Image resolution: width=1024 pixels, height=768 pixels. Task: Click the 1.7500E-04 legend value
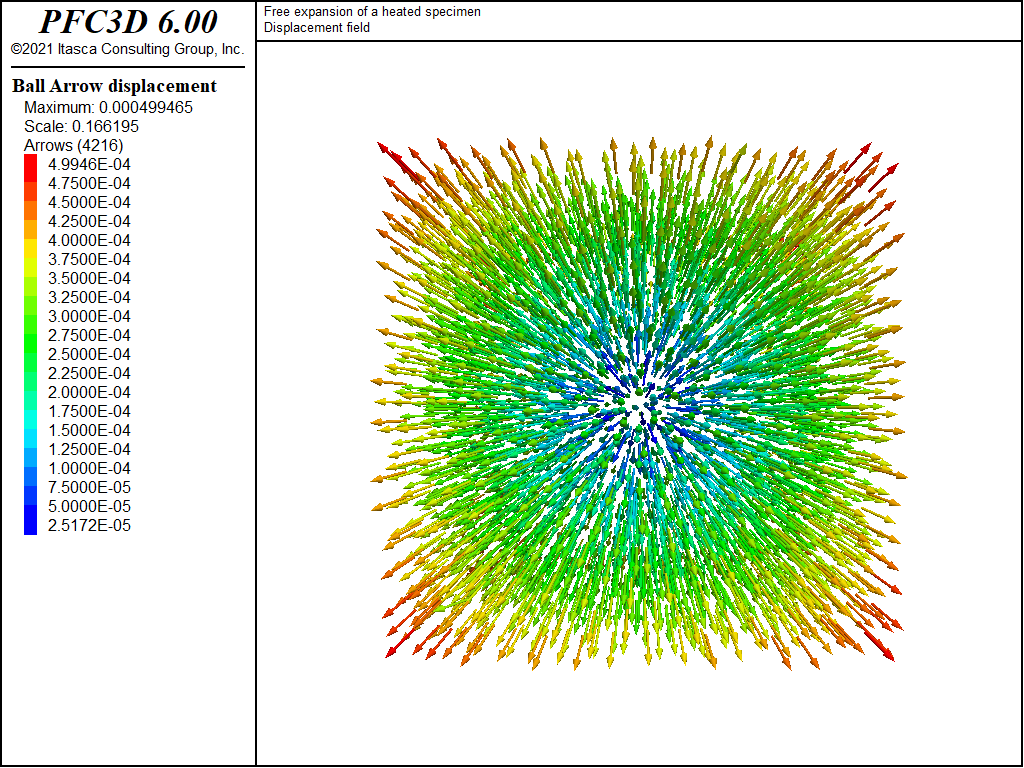click(89, 411)
